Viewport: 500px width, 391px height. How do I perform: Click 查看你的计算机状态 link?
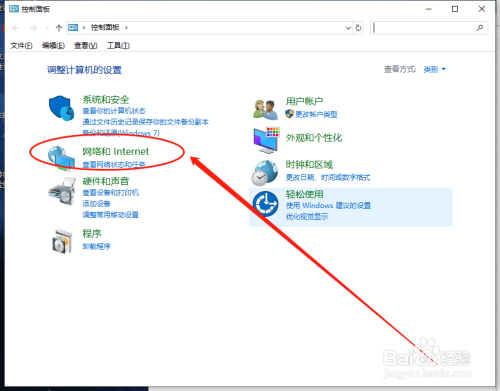click(x=114, y=111)
